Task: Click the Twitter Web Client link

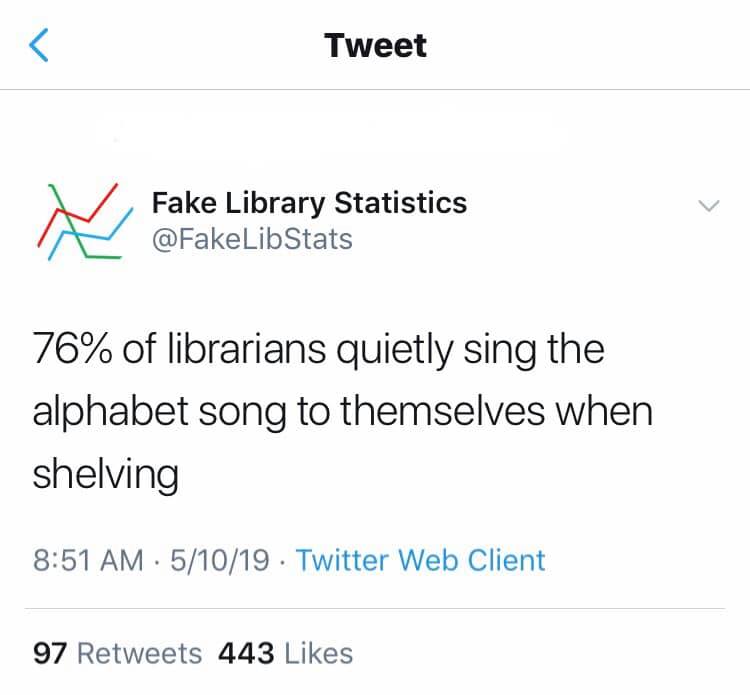Action: [420, 560]
